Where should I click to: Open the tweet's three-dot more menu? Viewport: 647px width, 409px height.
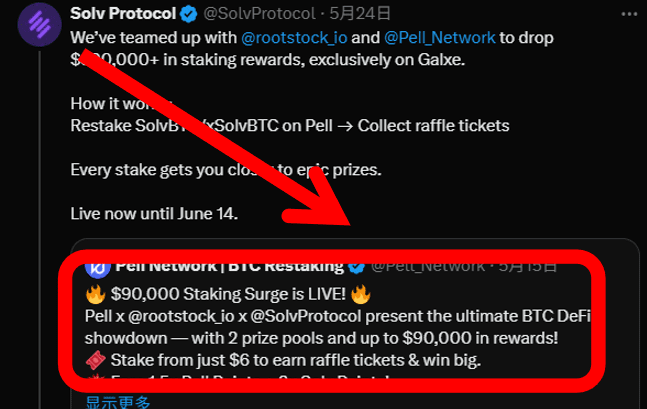coord(629,14)
